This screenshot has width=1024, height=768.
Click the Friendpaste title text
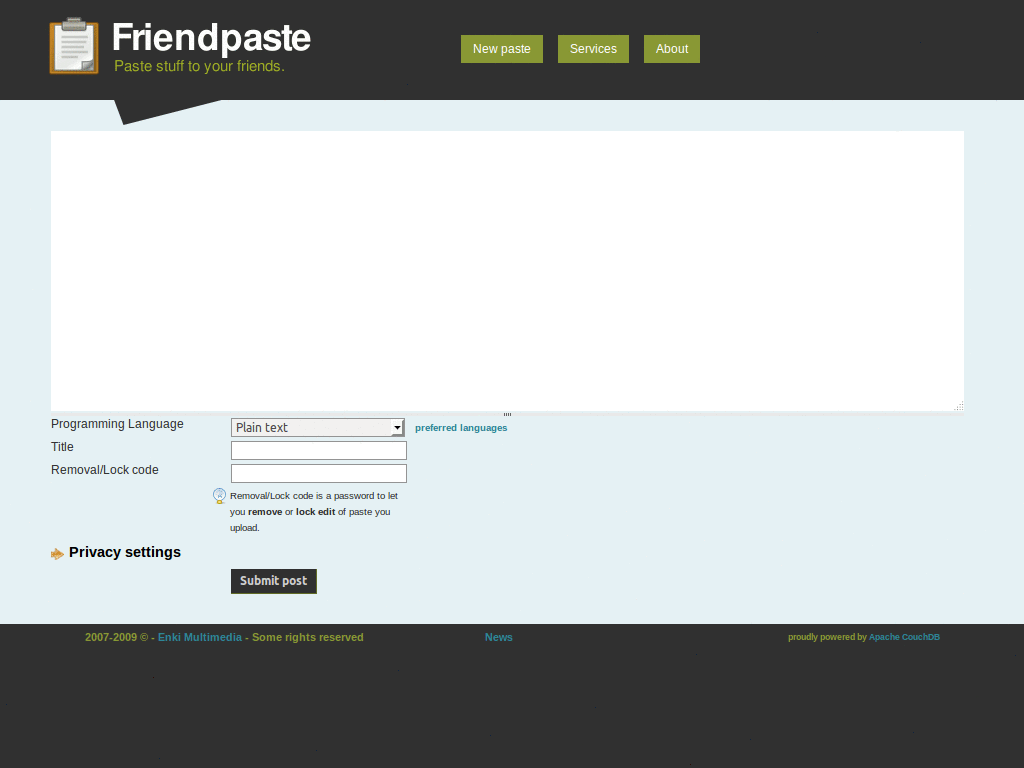(211, 38)
